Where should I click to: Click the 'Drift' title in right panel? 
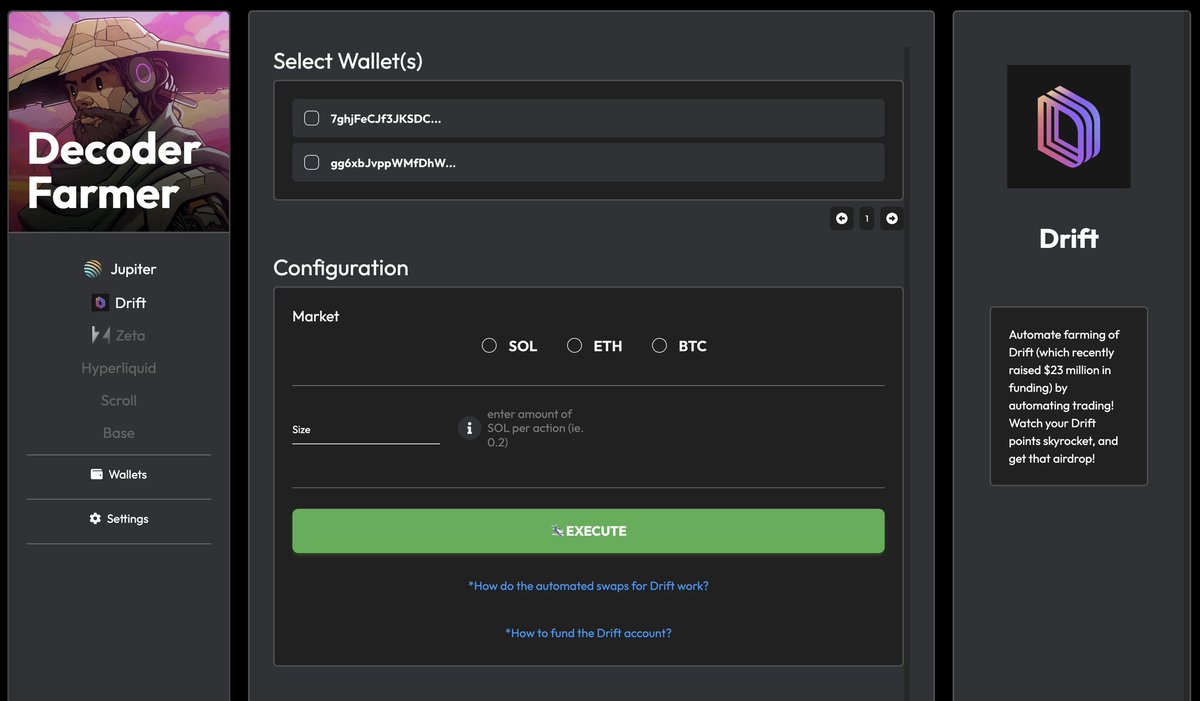(1069, 238)
